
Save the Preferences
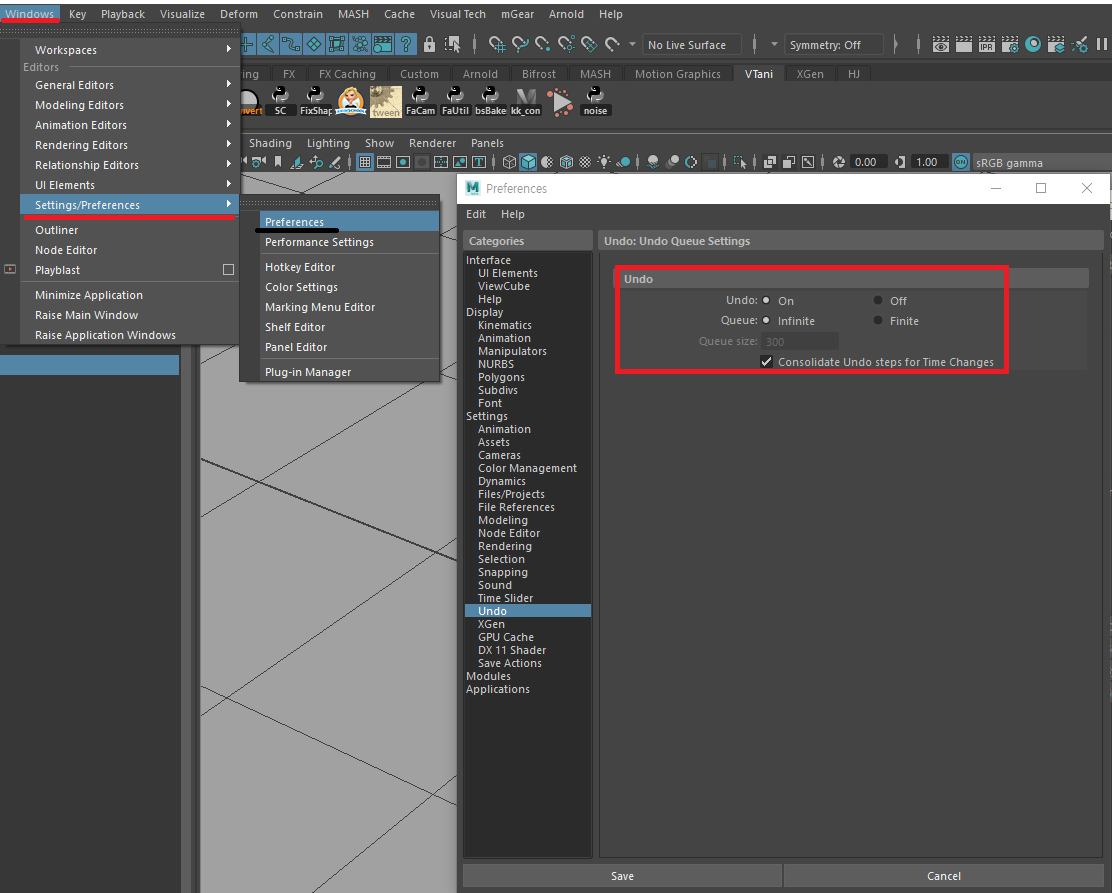622,876
